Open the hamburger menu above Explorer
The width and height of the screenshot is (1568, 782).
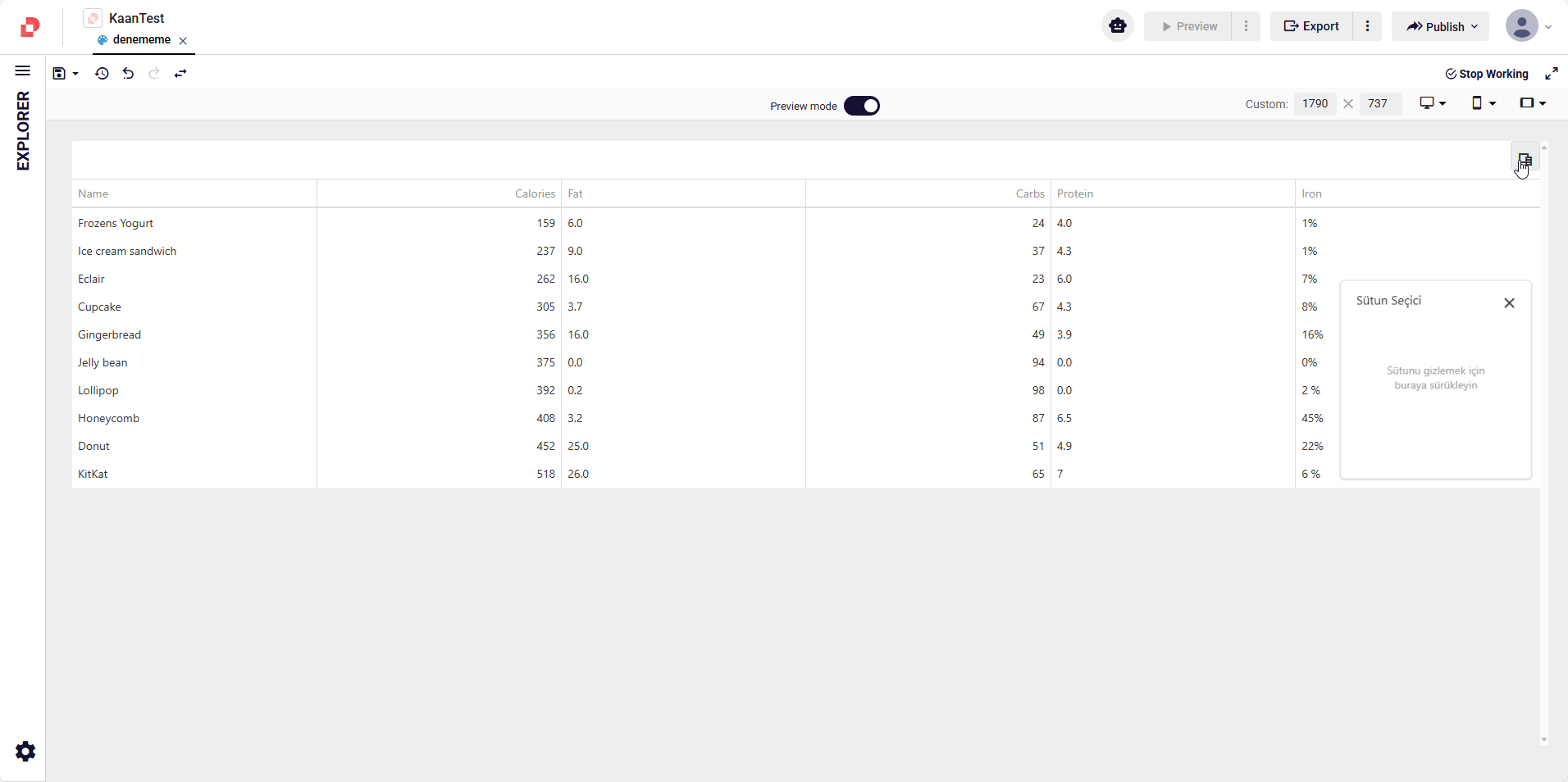(23, 70)
